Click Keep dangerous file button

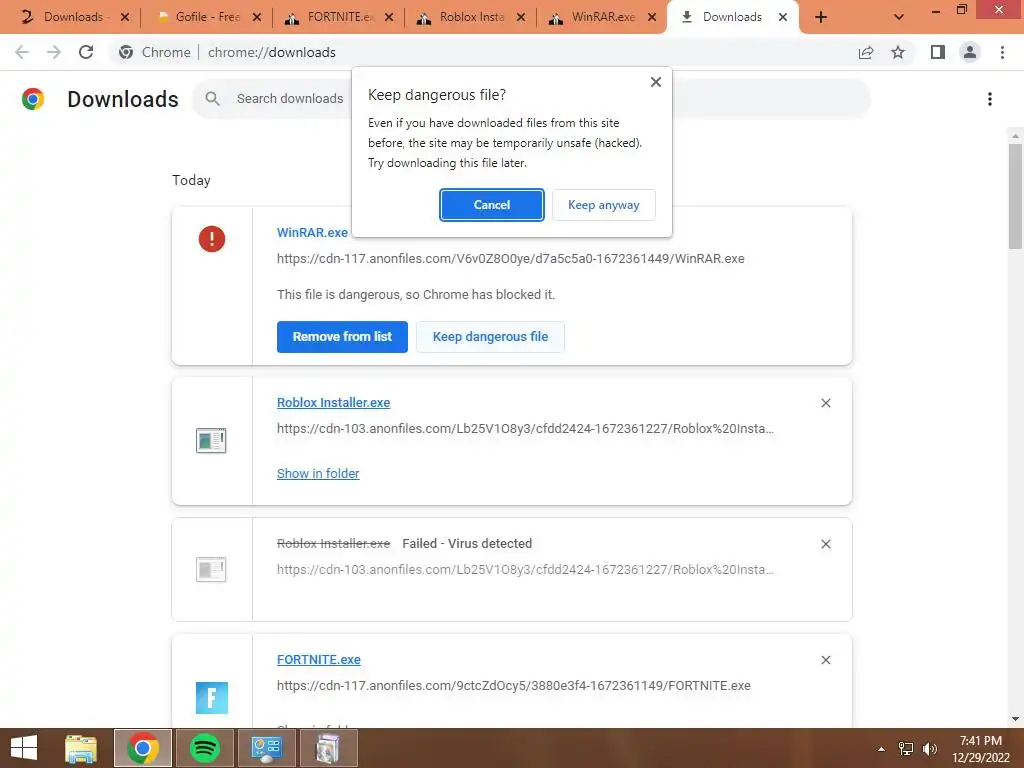490,337
